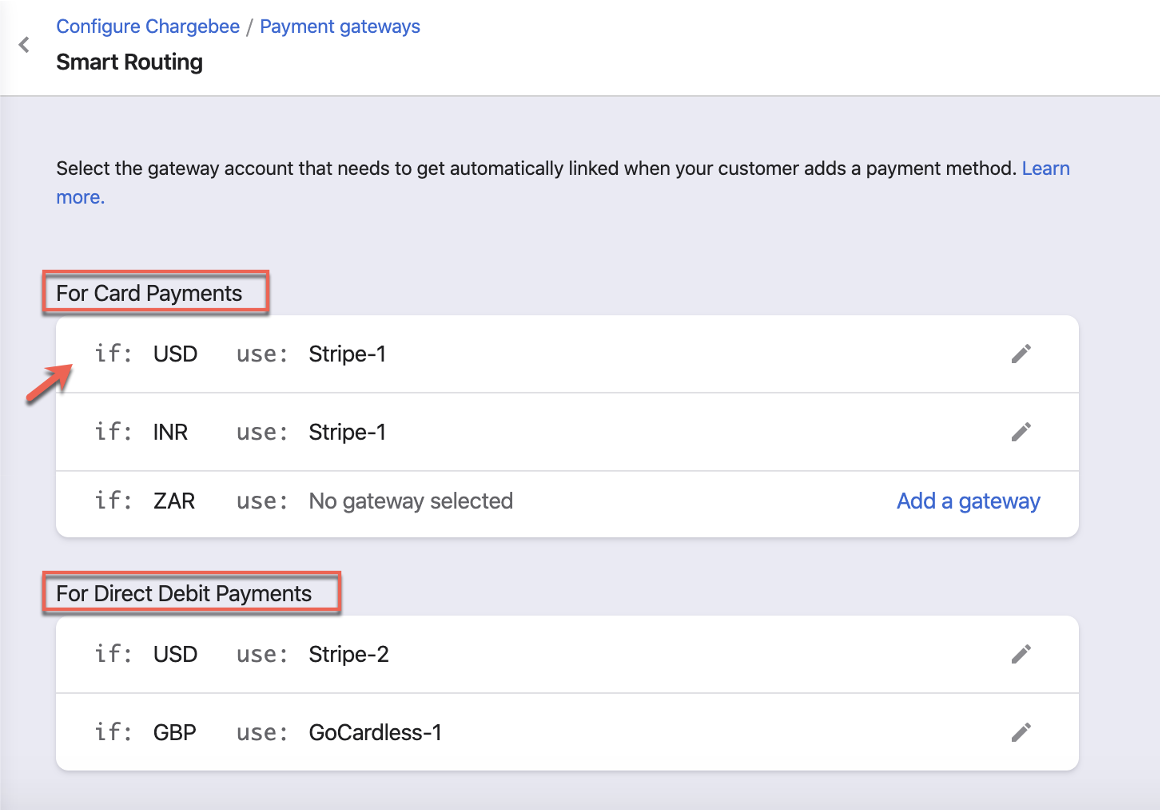Edit the USD direct debit Stripe-2 rule
The height and width of the screenshot is (810, 1160).
(x=1020, y=654)
